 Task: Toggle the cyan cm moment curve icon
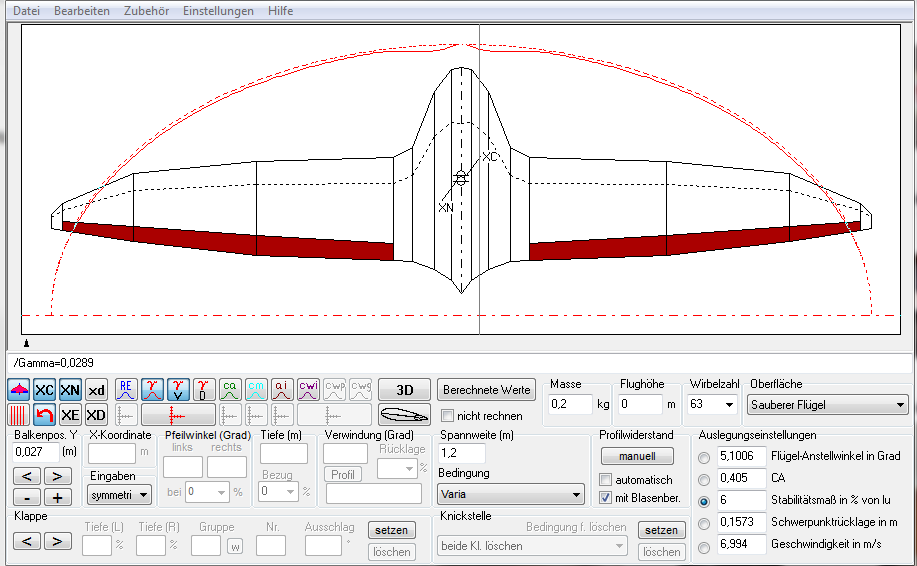click(256, 390)
